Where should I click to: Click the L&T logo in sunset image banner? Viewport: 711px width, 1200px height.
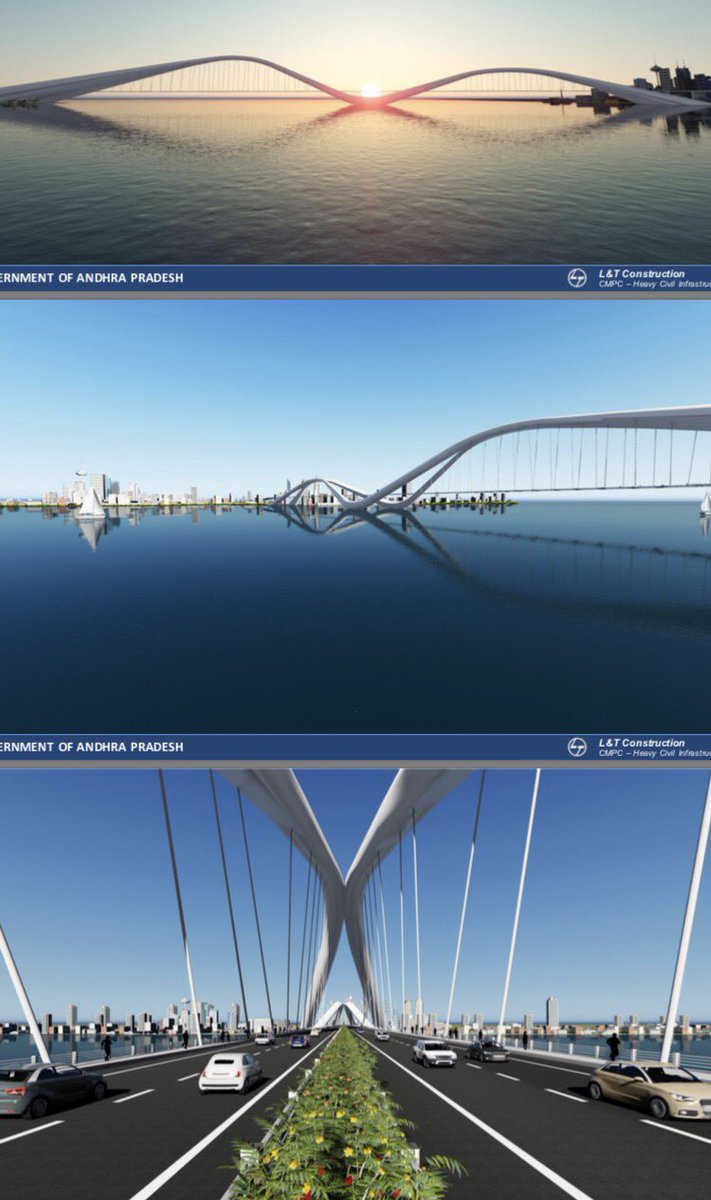tap(577, 278)
